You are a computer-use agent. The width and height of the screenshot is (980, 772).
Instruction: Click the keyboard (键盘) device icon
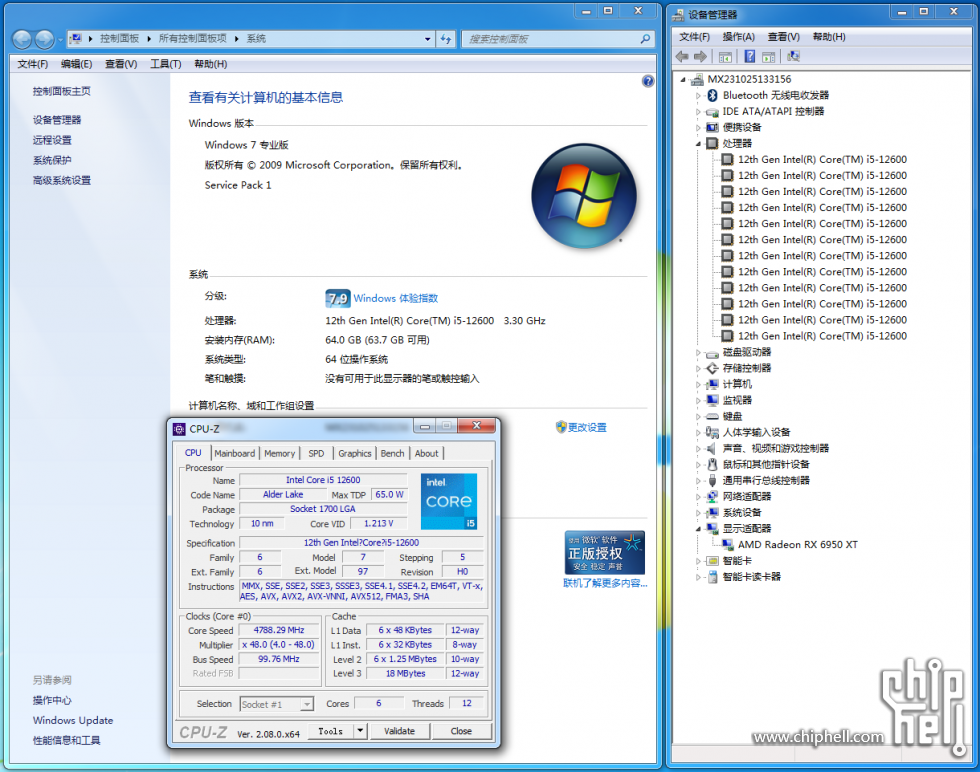712,416
